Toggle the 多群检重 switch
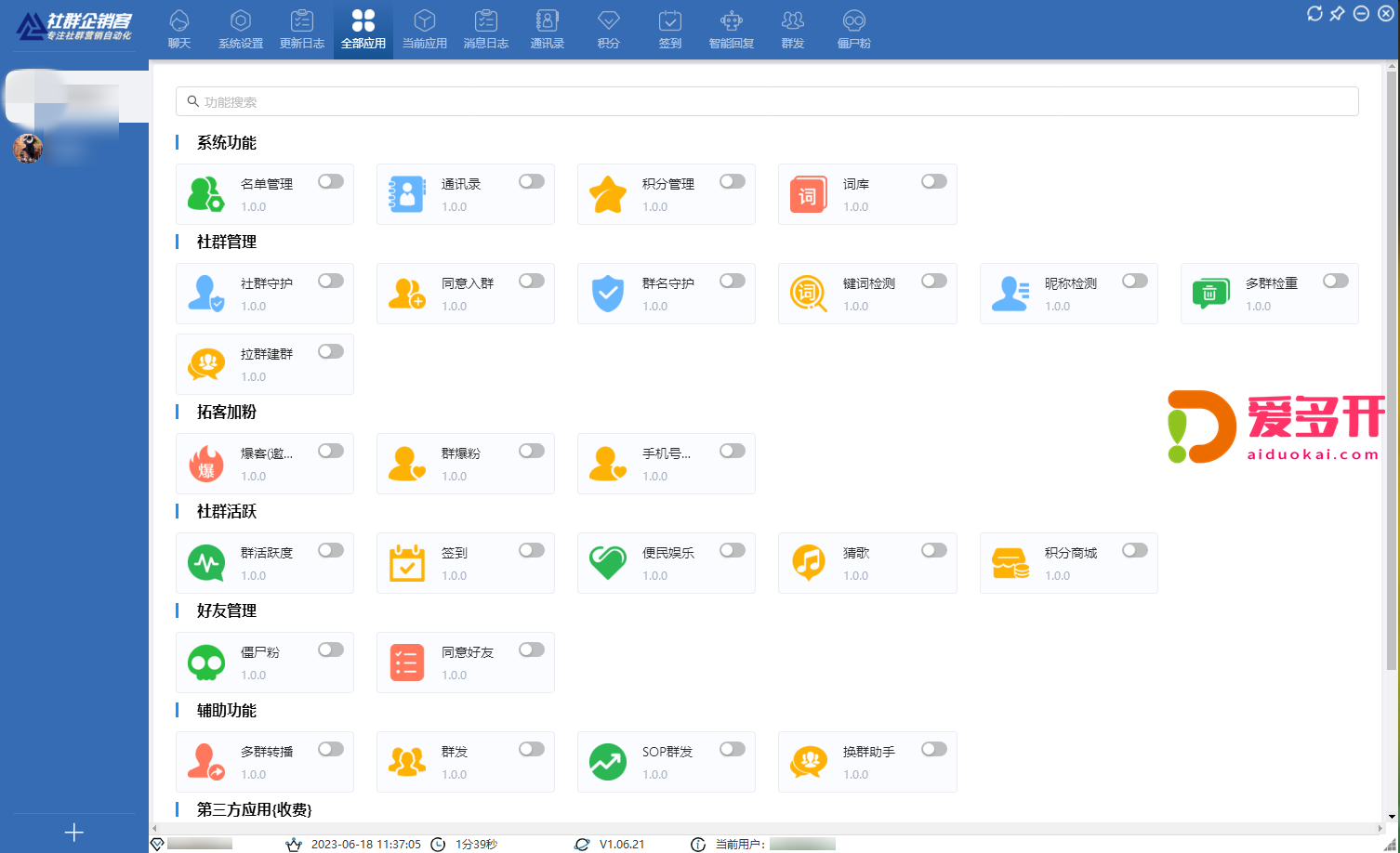This screenshot has height=853, width=1400. [x=1336, y=281]
